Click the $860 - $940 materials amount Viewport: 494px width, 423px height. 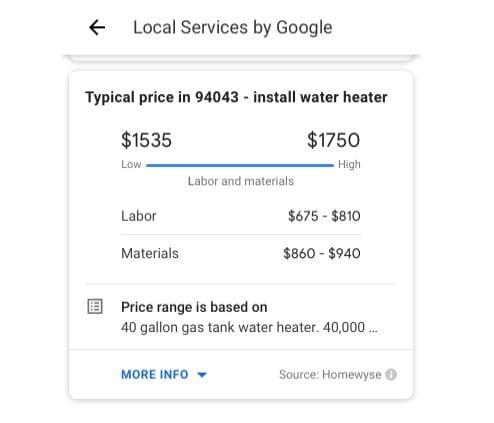[x=322, y=253]
